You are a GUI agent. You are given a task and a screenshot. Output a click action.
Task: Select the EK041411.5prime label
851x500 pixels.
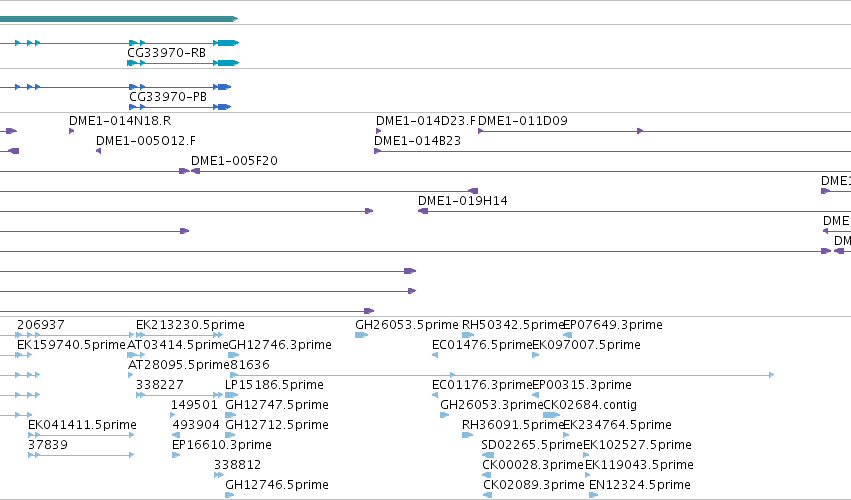pos(82,425)
